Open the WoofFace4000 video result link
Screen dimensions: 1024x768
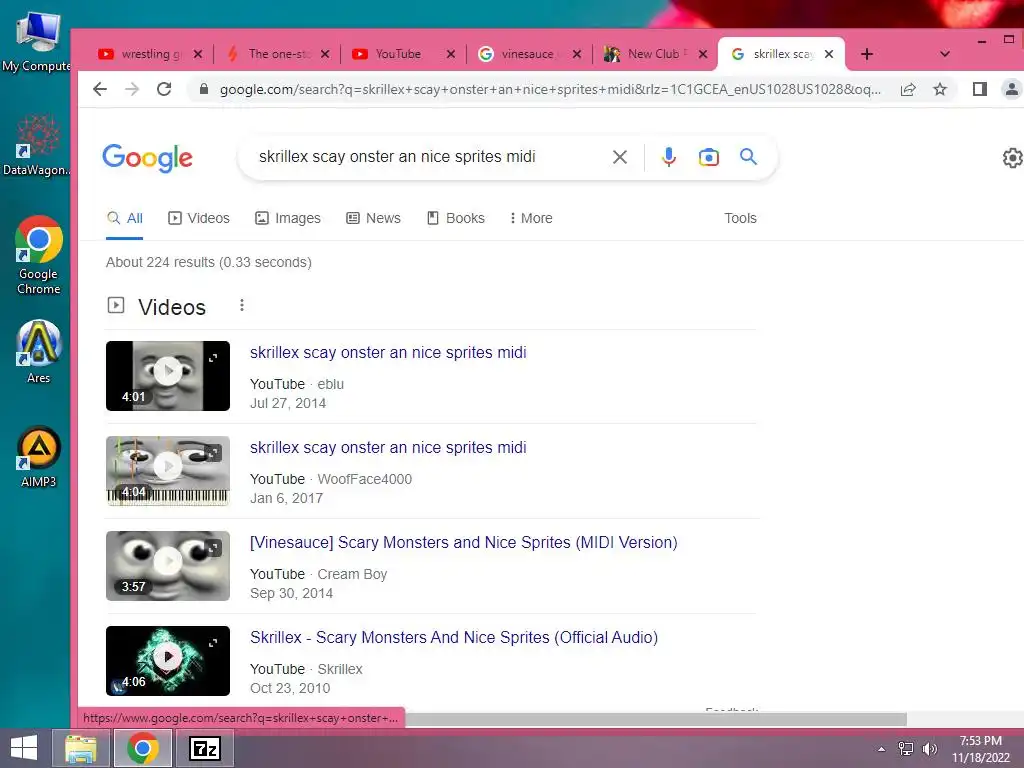pyautogui.click(x=388, y=447)
